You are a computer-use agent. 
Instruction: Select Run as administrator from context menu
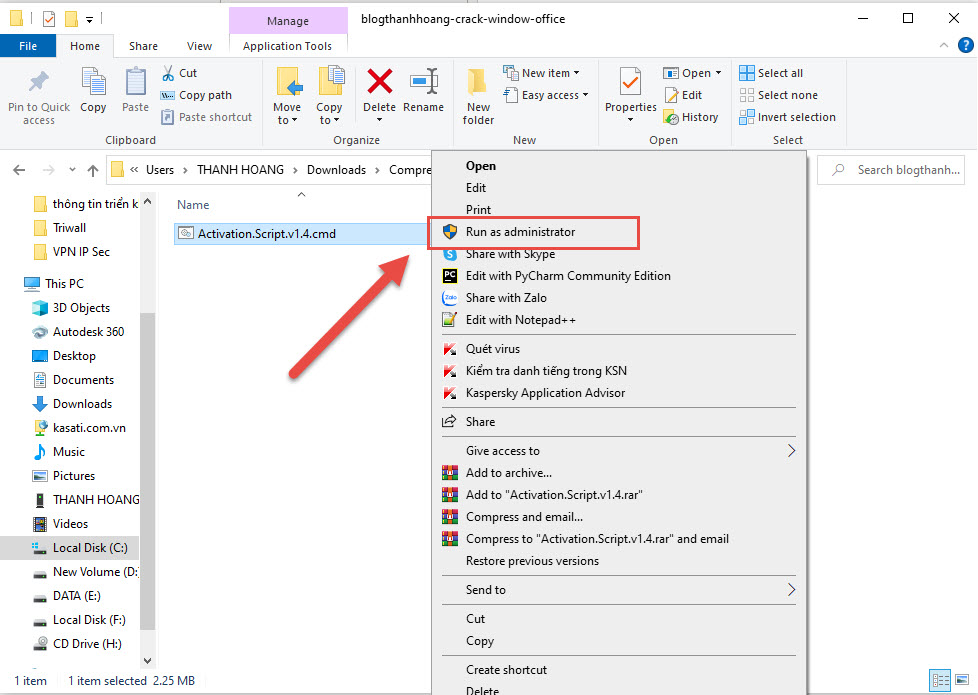520,232
